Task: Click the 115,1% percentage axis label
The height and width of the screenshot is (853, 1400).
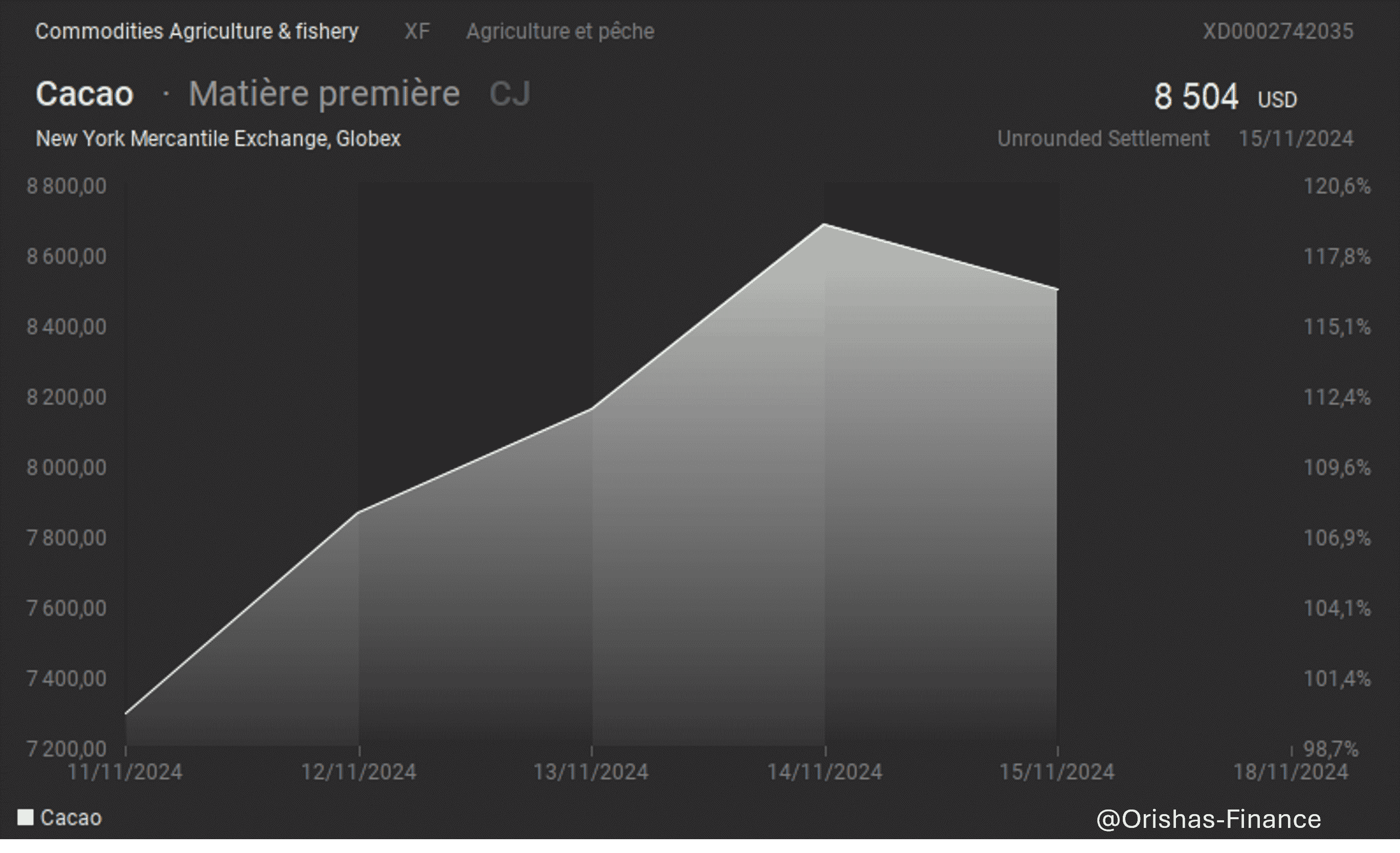Action: coord(1337,327)
